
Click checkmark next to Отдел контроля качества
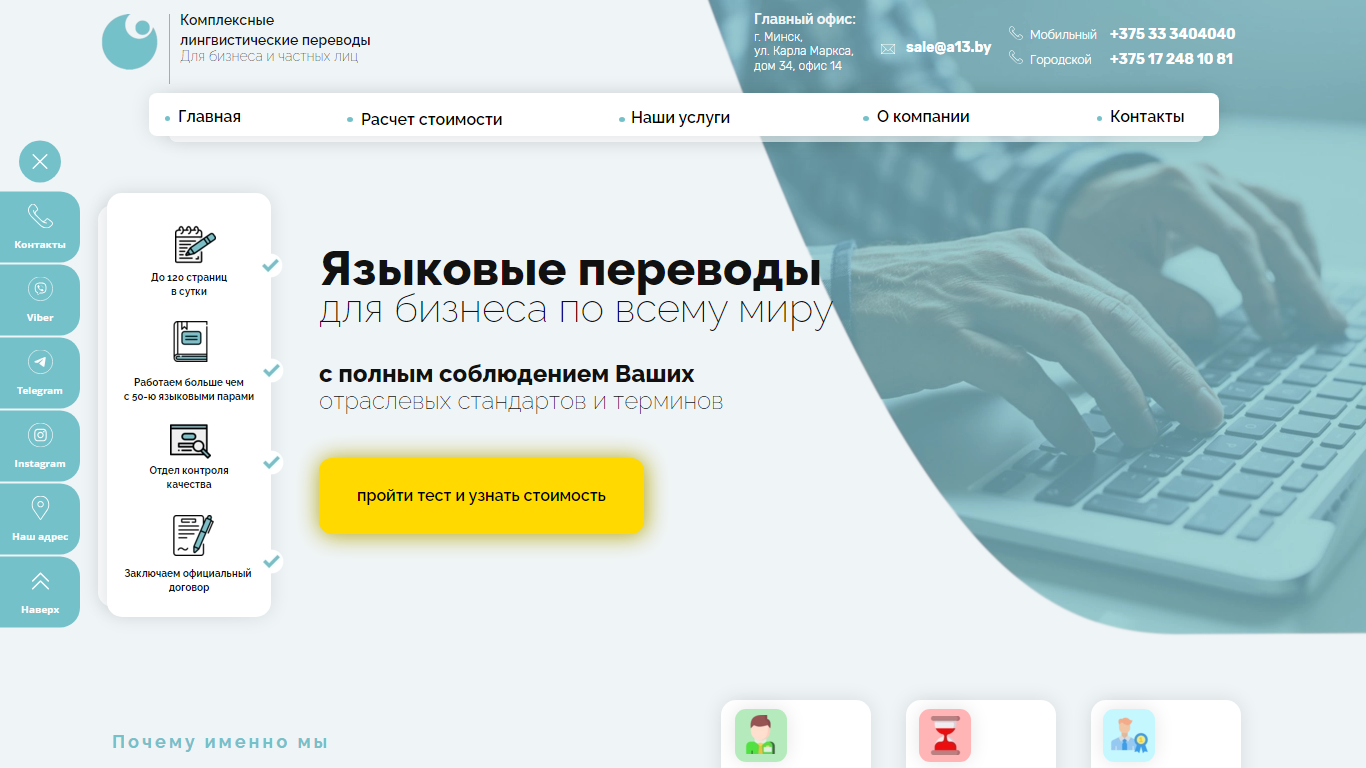[x=271, y=463]
